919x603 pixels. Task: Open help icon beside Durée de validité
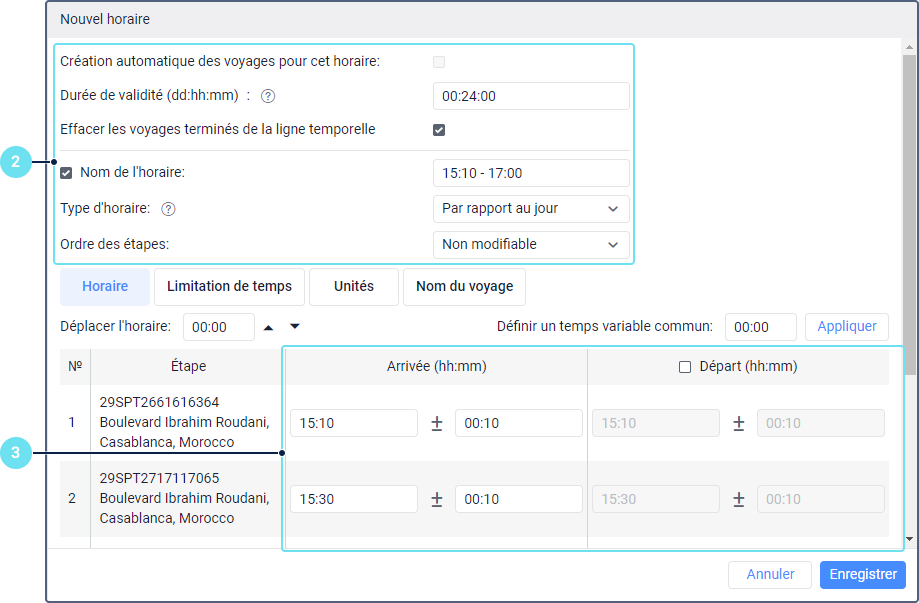268,96
